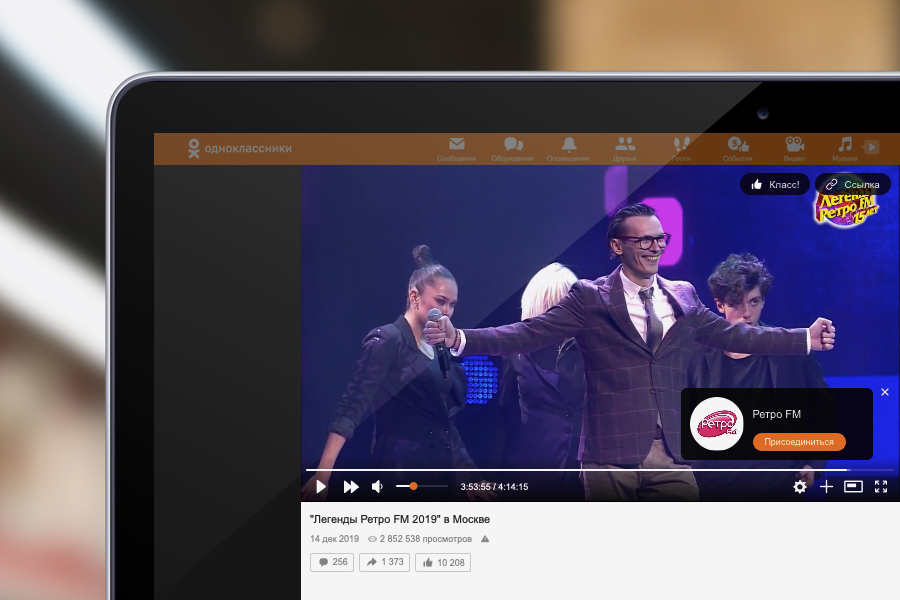The image size is (900, 600).
Task: Click the music play button in header
Action: point(871,147)
